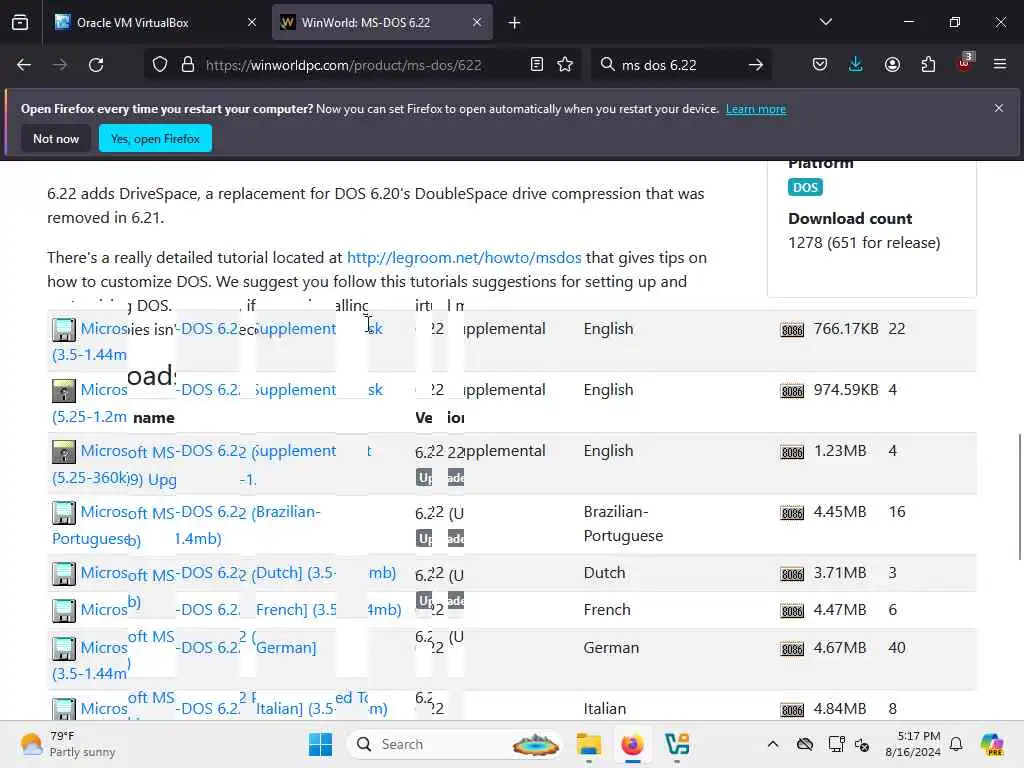This screenshot has width=1024, height=768.
Task: Open the MS-DOS 6.22 Italian download link
Action: [x=234, y=709]
